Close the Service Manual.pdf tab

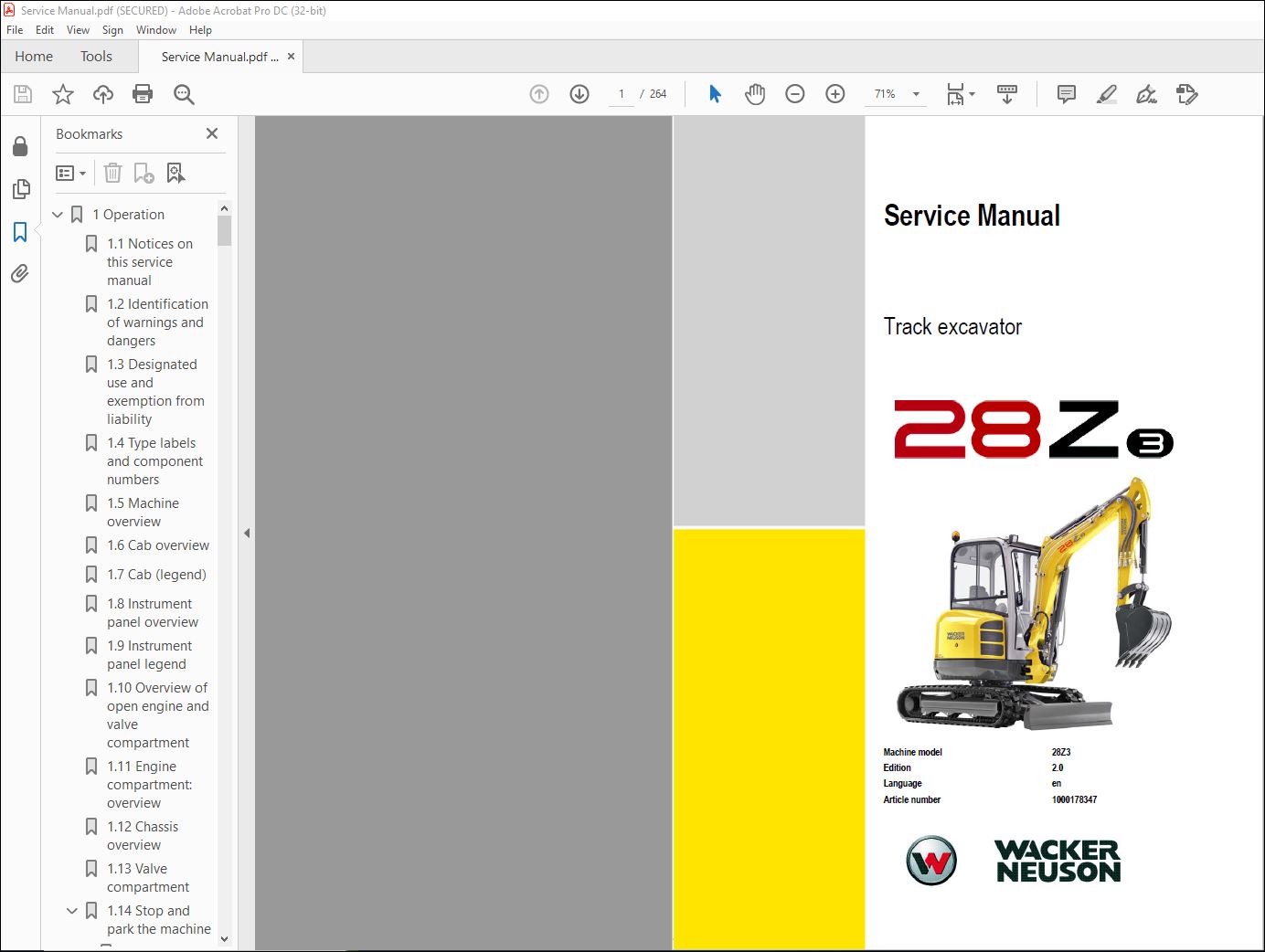pos(292,57)
